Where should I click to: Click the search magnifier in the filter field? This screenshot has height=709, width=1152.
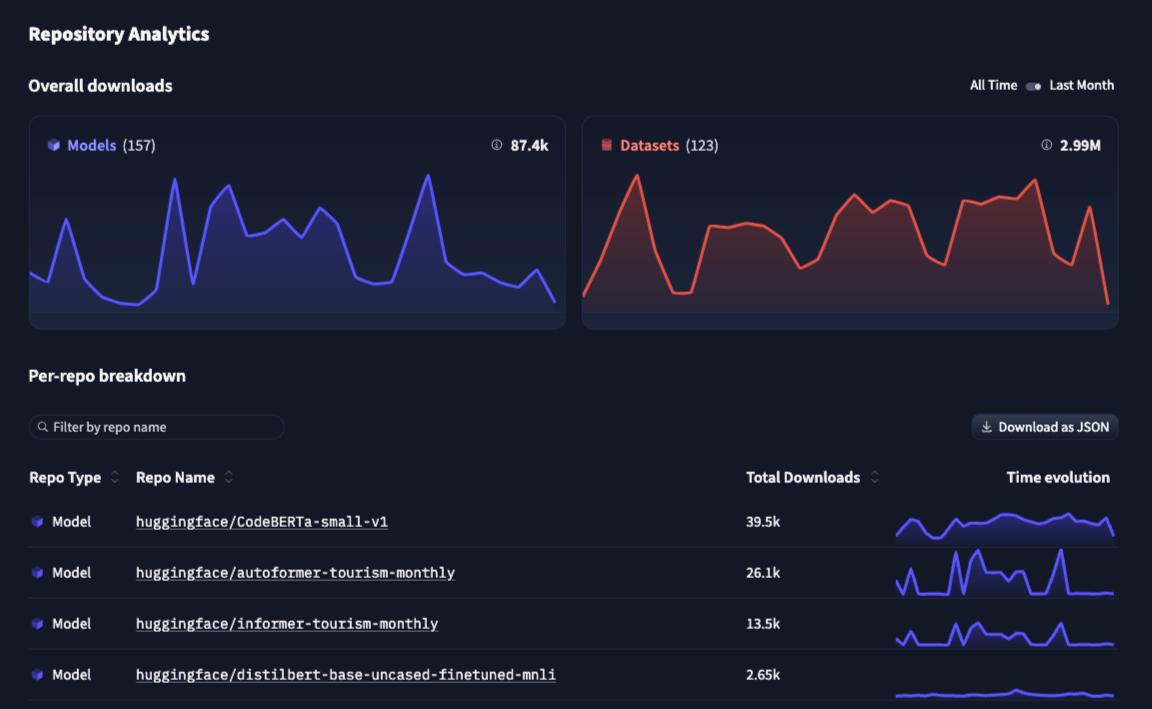click(42, 427)
